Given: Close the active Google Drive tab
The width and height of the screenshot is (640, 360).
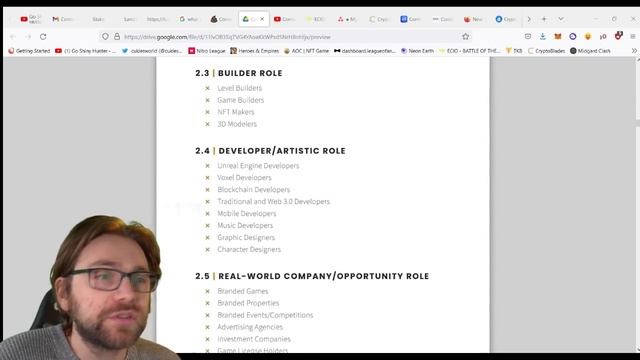Looking at the screenshot, I should tap(262, 19).
